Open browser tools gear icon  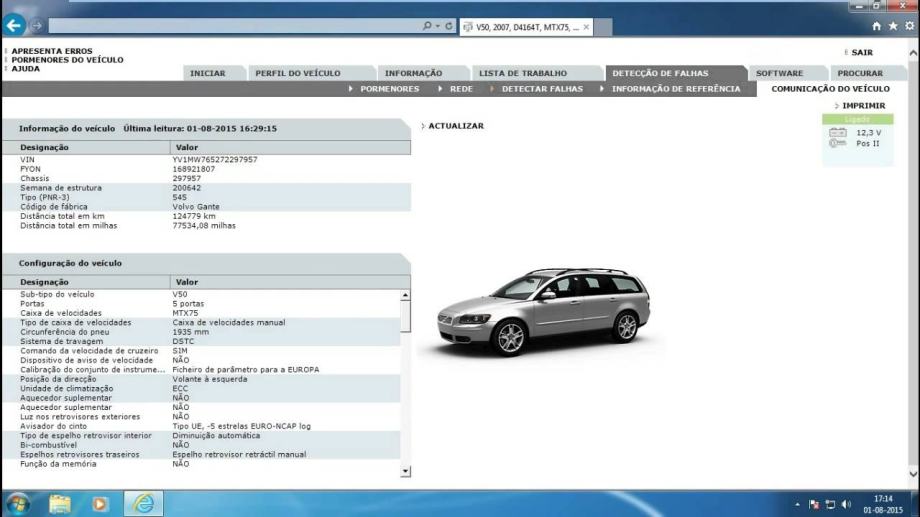[909, 26]
